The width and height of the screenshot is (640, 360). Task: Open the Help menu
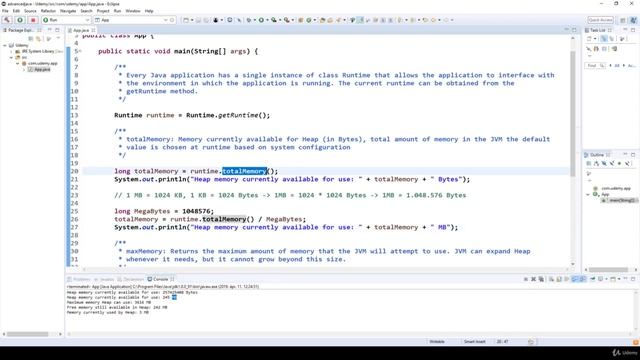[149, 11]
